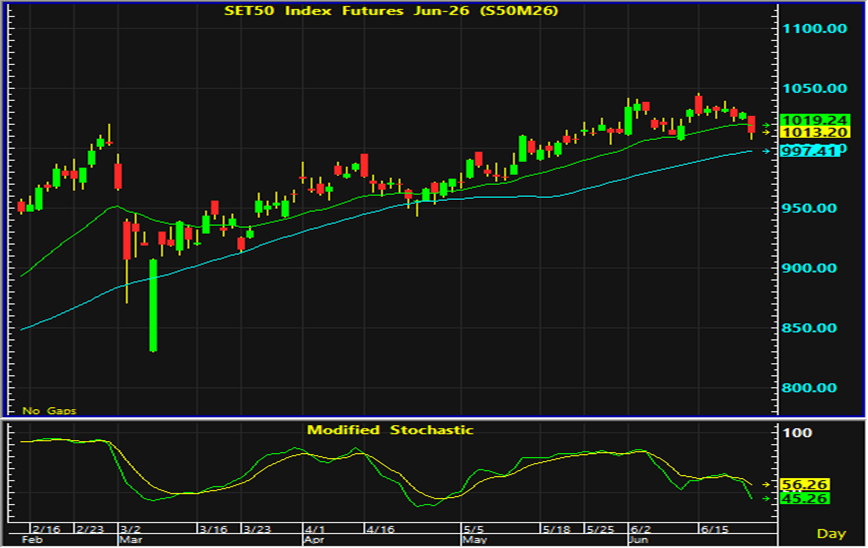Viewport: 868px width, 548px height.
Task: Select the 997.41 cyan price label
Action: pyautogui.click(x=810, y=151)
